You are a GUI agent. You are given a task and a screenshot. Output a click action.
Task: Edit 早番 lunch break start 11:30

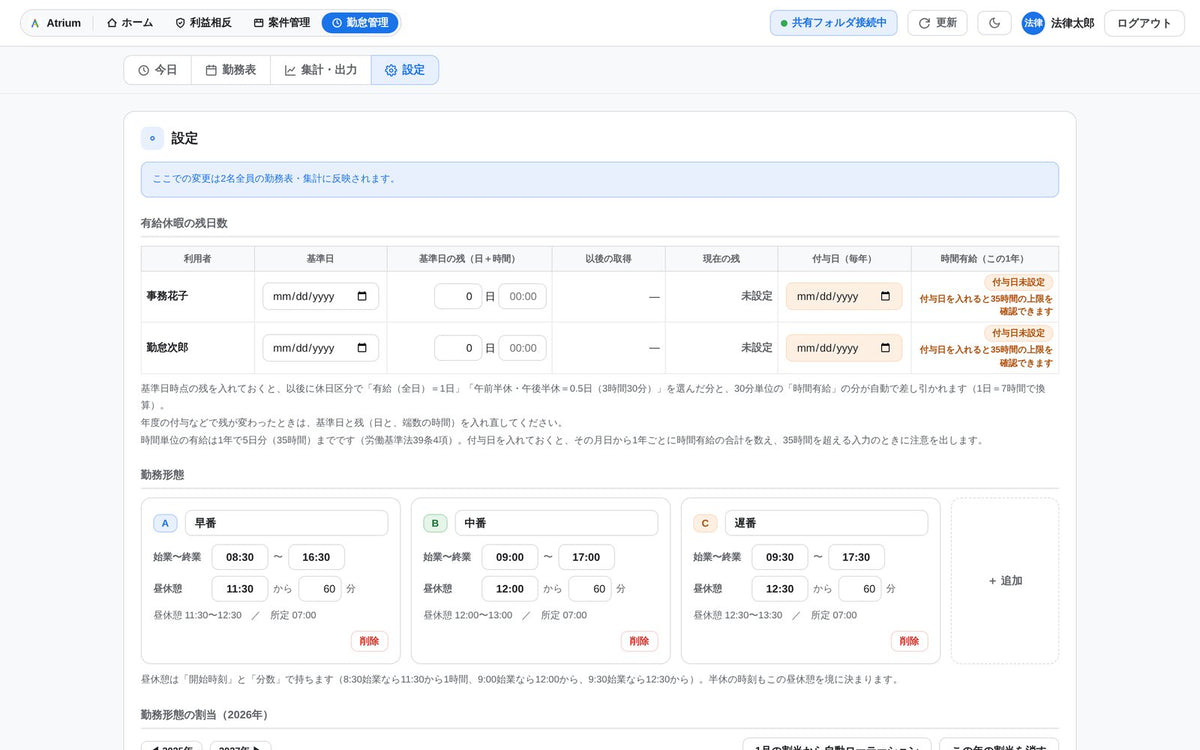240,589
